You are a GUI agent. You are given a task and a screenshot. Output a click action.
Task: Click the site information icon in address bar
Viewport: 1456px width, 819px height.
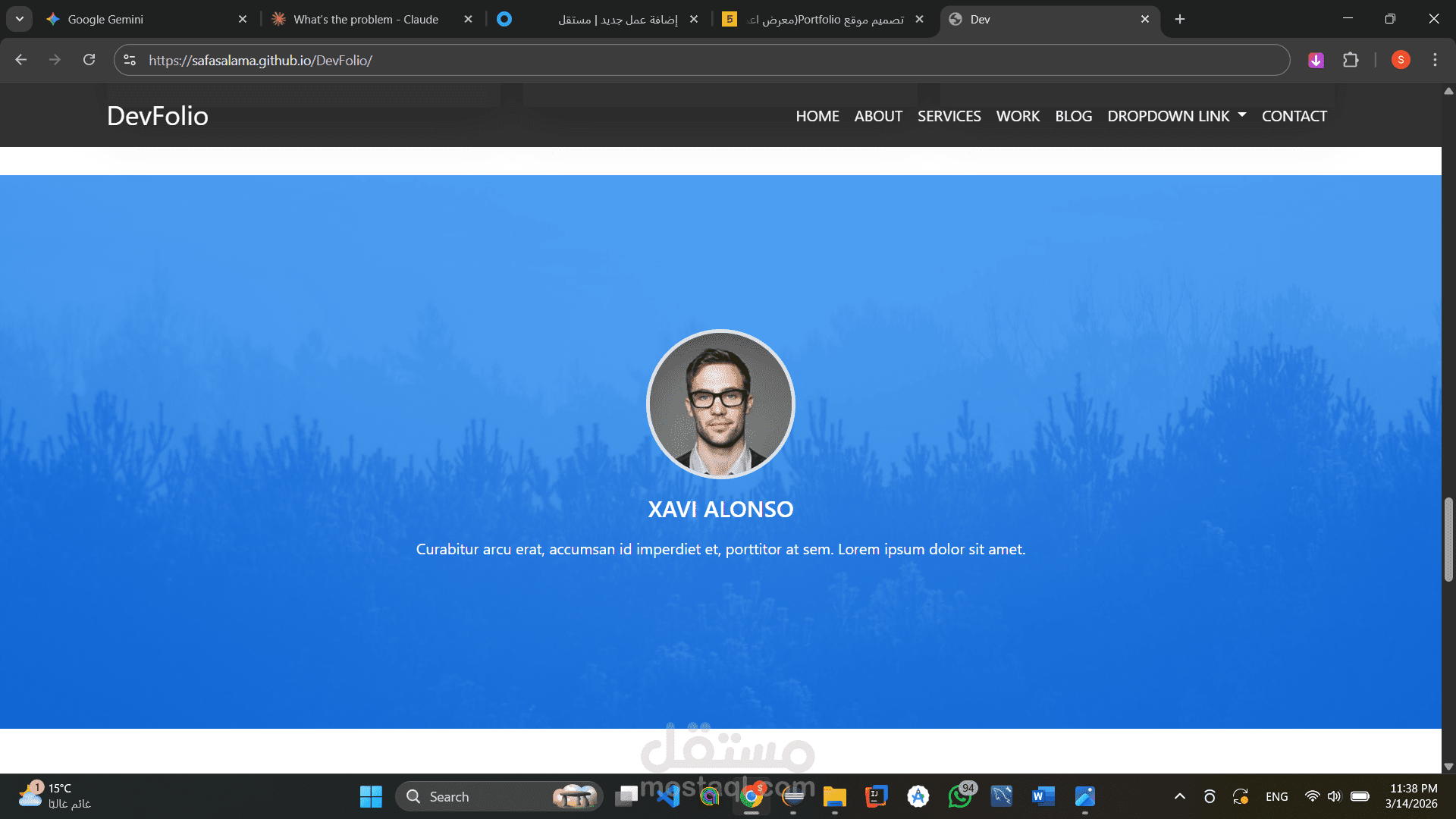click(x=130, y=60)
